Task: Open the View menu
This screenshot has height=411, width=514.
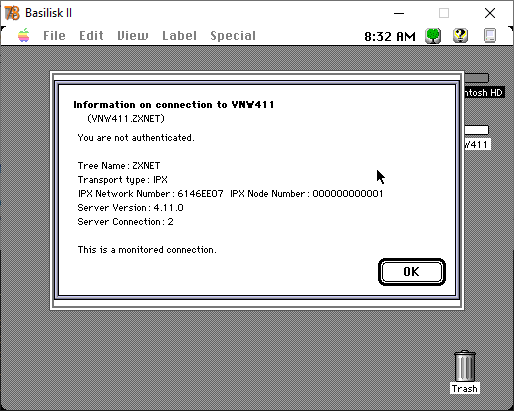Action: click(x=133, y=36)
